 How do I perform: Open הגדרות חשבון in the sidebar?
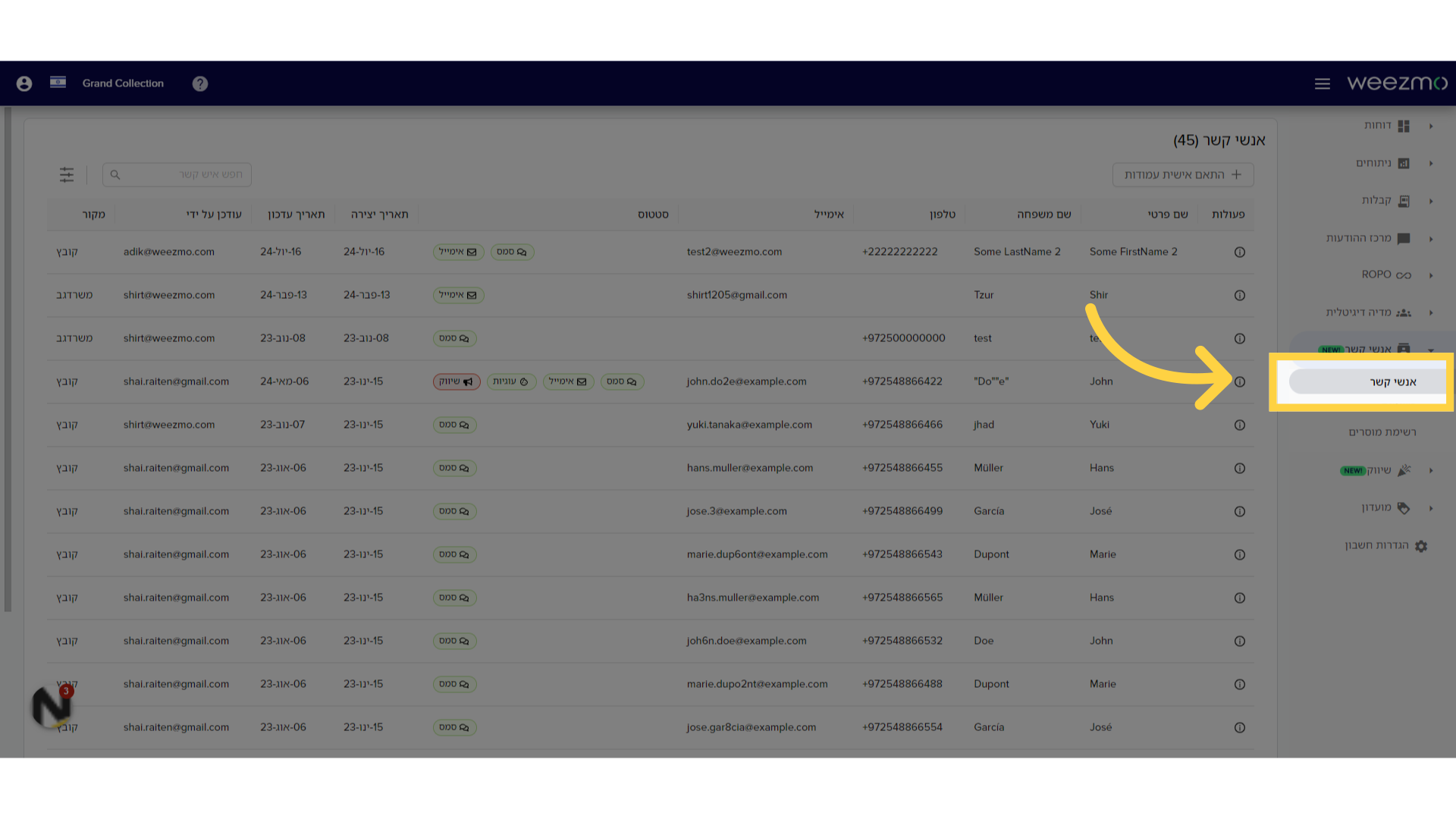click(x=1376, y=545)
